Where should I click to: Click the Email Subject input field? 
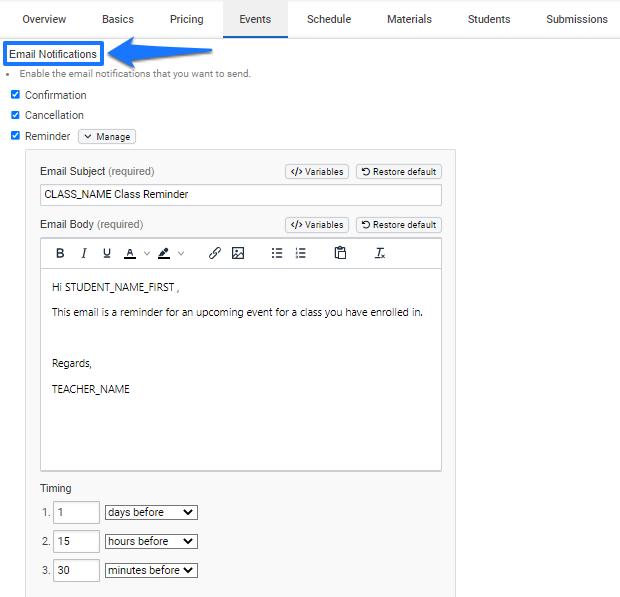point(241,195)
